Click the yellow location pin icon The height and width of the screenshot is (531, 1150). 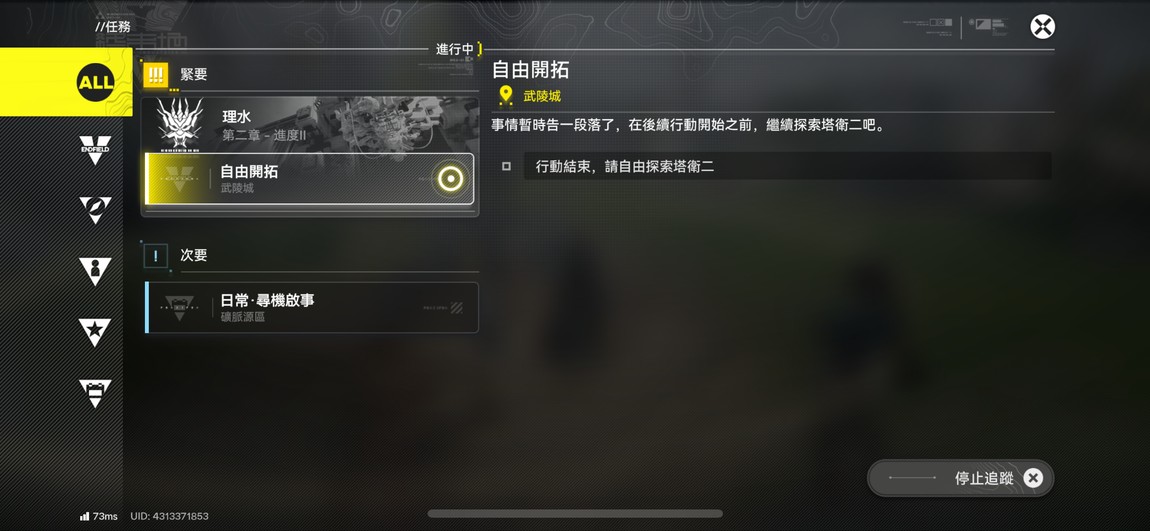coord(505,95)
